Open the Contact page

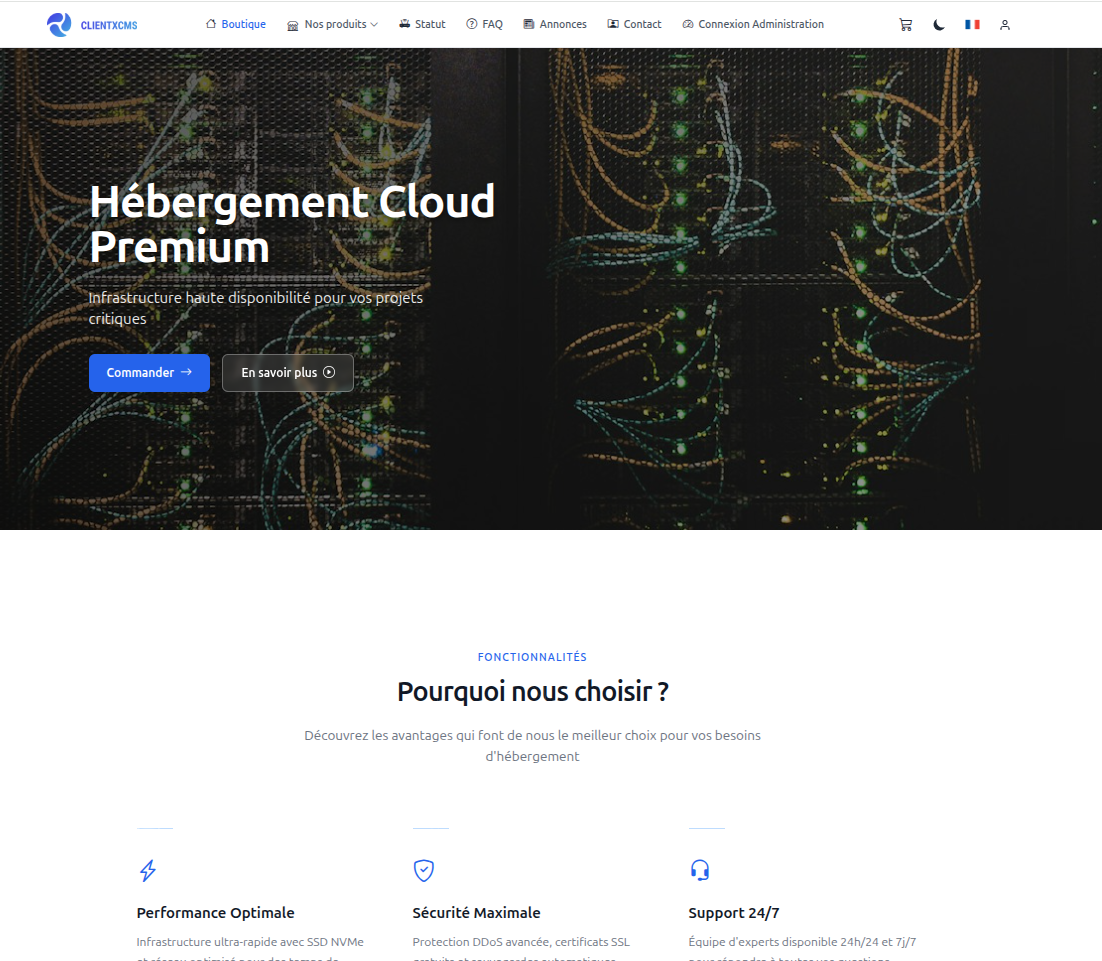tap(634, 24)
